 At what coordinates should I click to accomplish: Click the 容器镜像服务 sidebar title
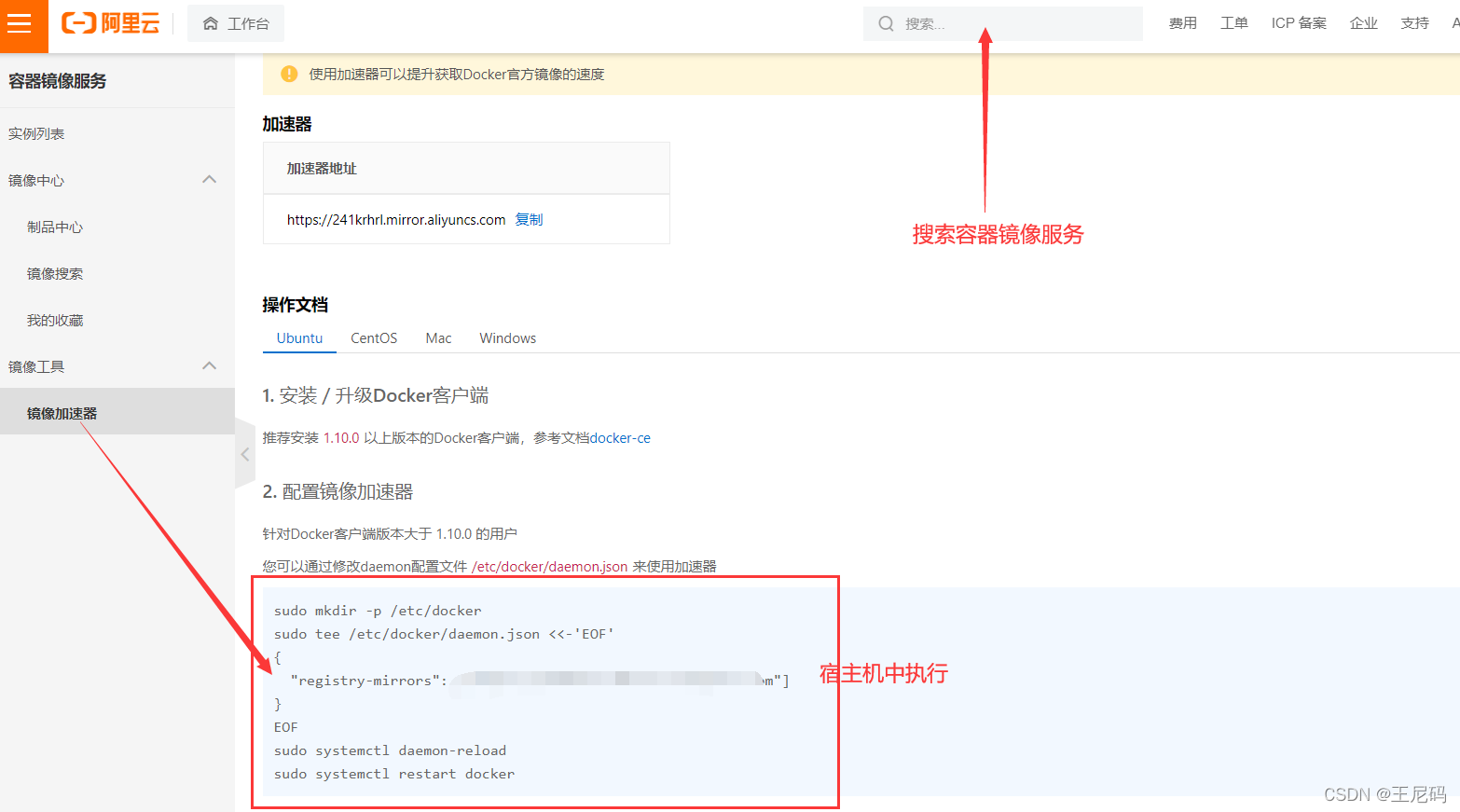click(58, 81)
